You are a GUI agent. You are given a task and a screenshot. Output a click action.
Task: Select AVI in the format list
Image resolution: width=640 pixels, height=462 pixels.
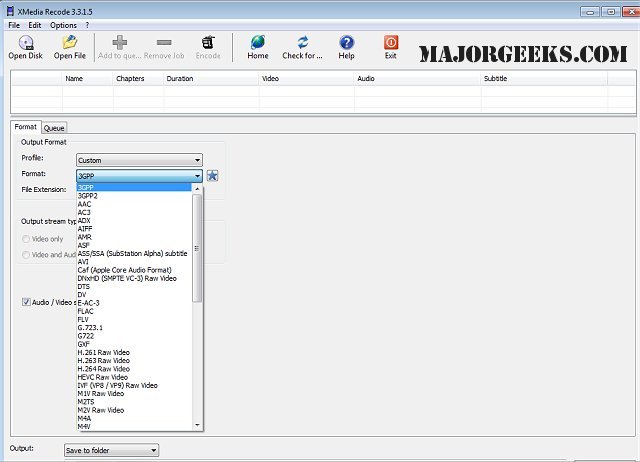pyautogui.click(x=134, y=262)
